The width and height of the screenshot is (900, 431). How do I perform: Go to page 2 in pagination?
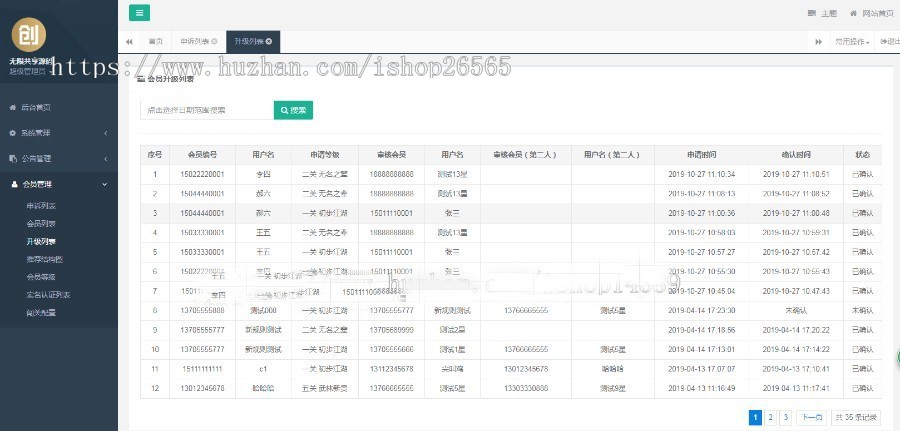[x=770, y=417]
